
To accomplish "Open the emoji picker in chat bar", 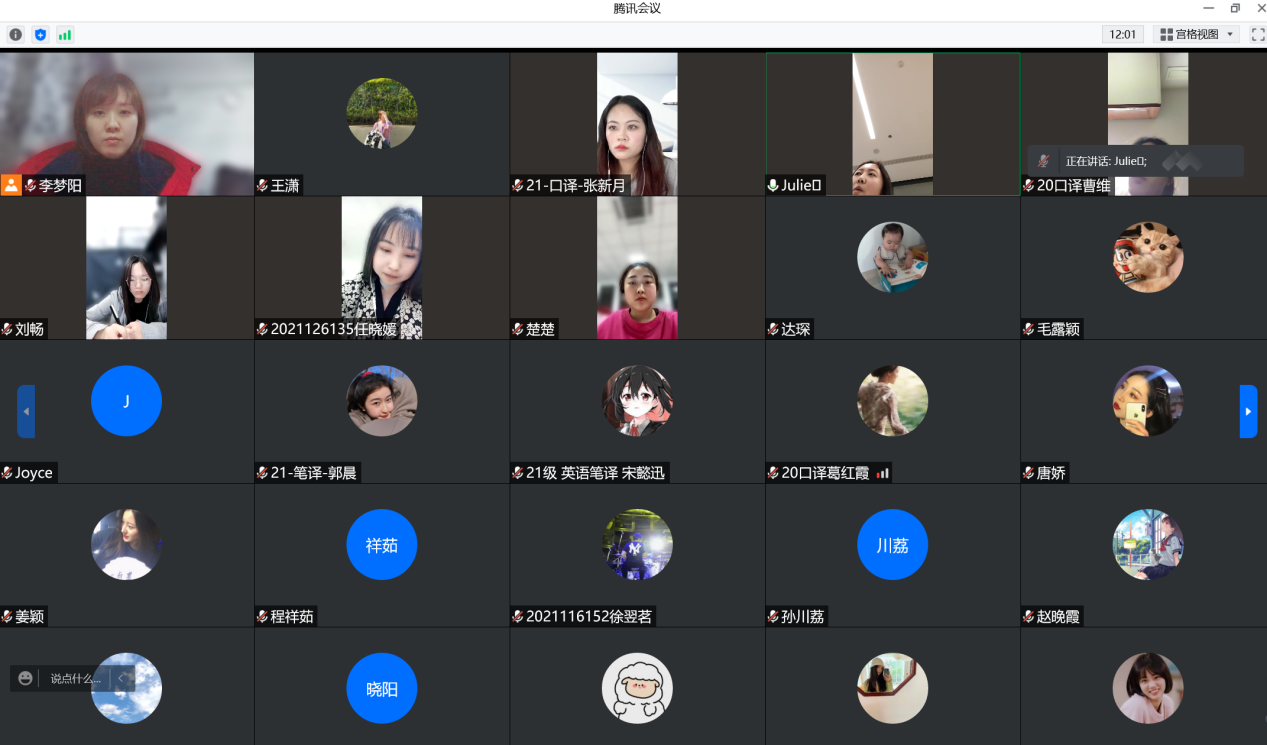I will point(26,678).
